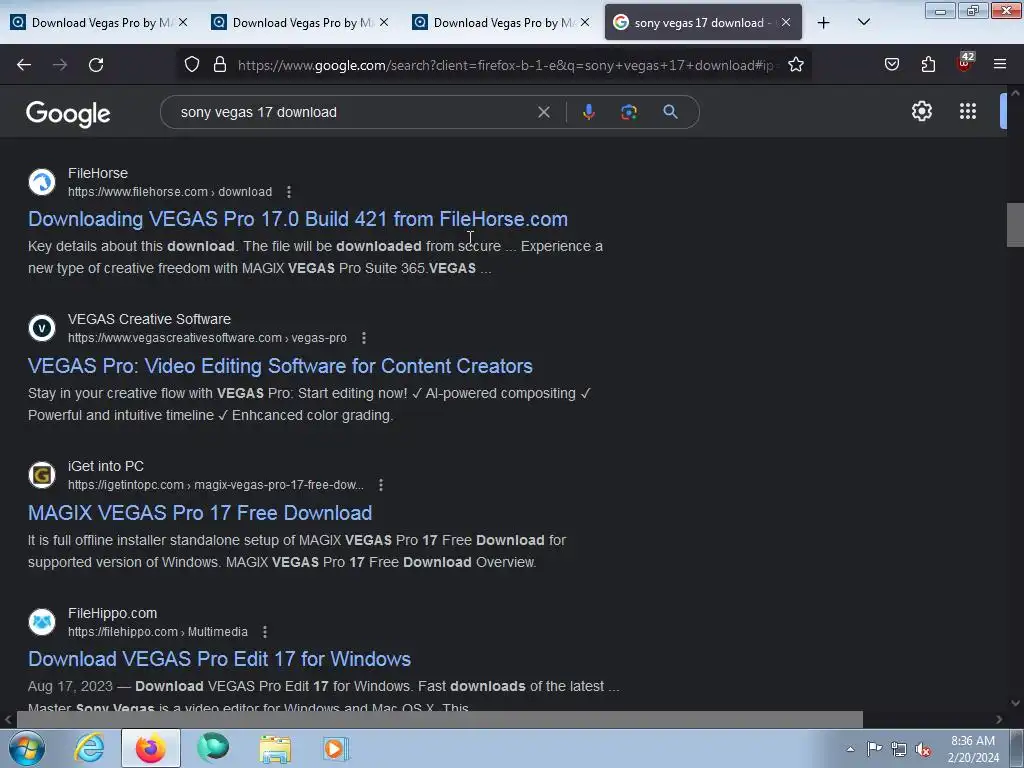1024x768 pixels.
Task: Click the FileHorse site favicon
Action: pos(42,182)
